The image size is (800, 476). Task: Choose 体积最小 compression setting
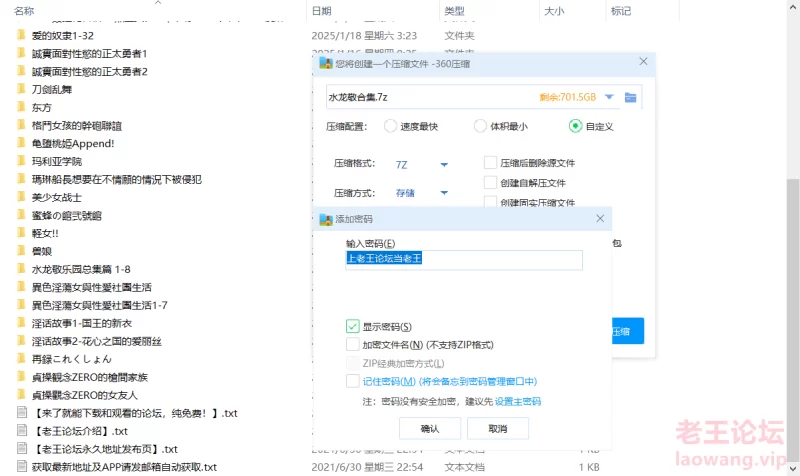click(480, 127)
